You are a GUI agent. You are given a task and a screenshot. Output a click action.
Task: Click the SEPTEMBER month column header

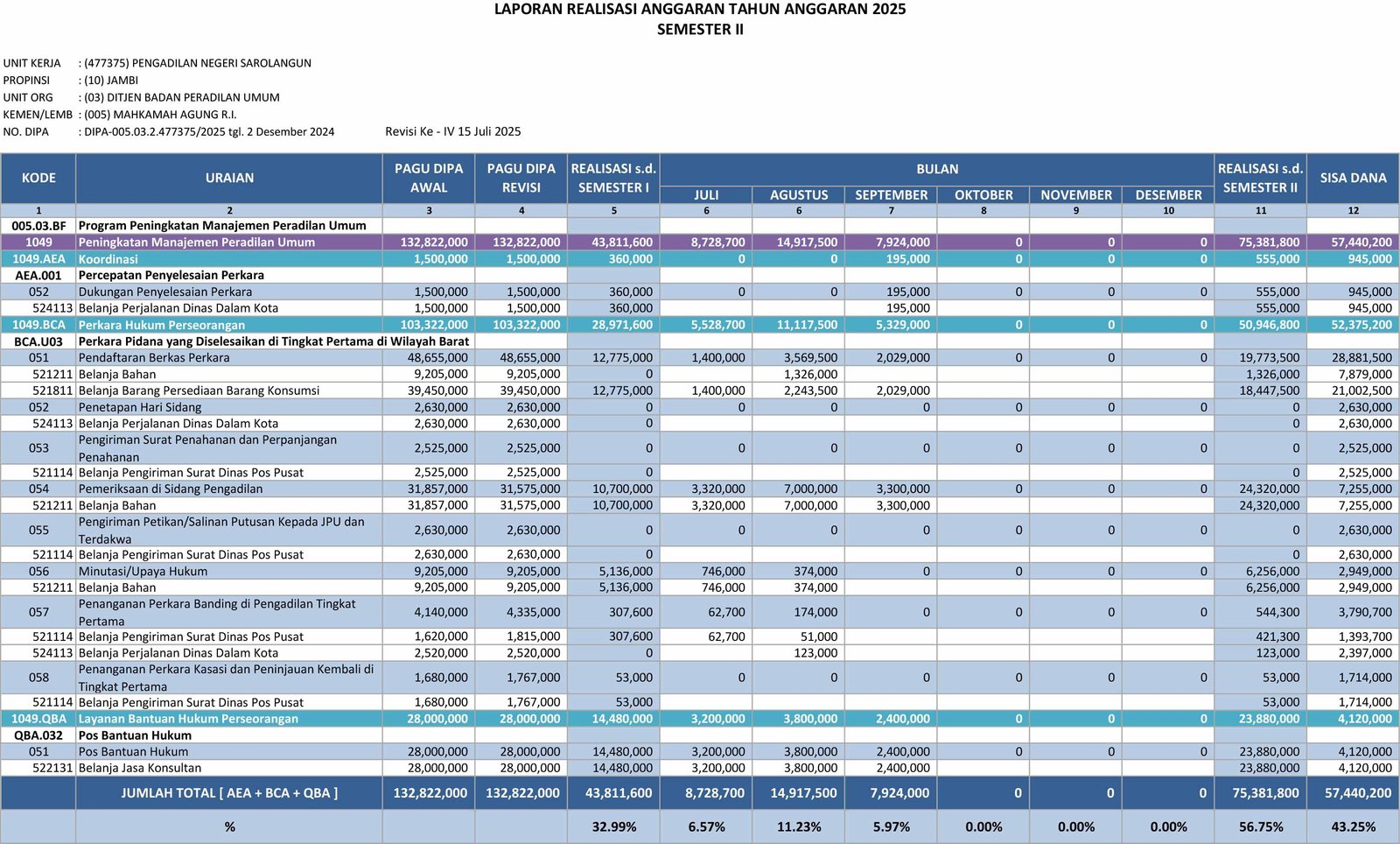(x=891, y=195)
